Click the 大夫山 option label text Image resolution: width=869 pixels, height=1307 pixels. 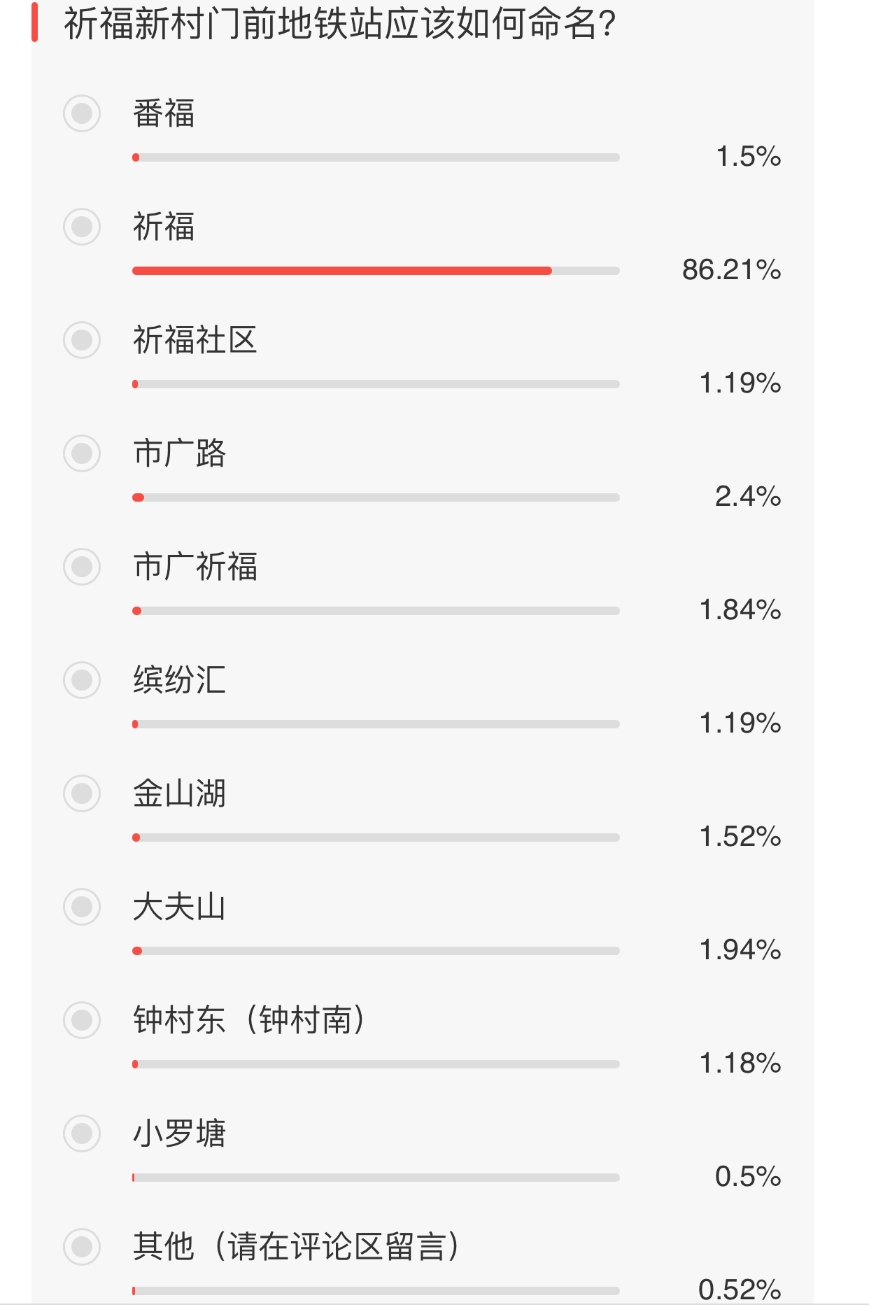tap(180, 907)
